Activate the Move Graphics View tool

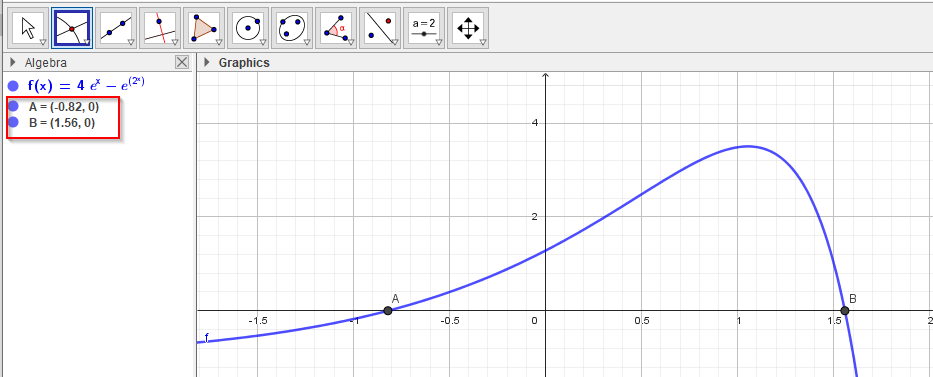[x=468, y=28]
